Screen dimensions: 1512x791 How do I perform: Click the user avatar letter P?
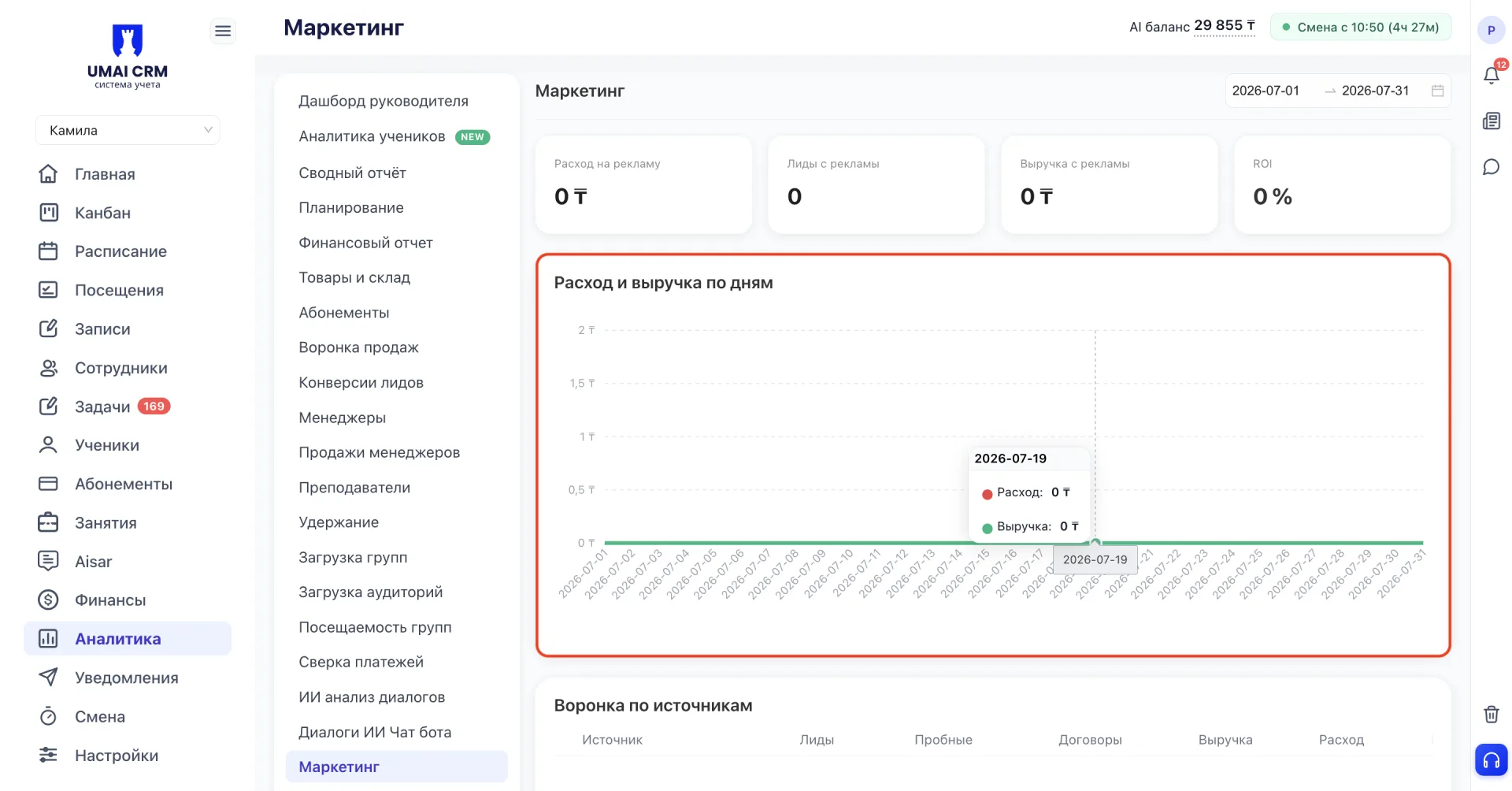tap(1491, 30)
